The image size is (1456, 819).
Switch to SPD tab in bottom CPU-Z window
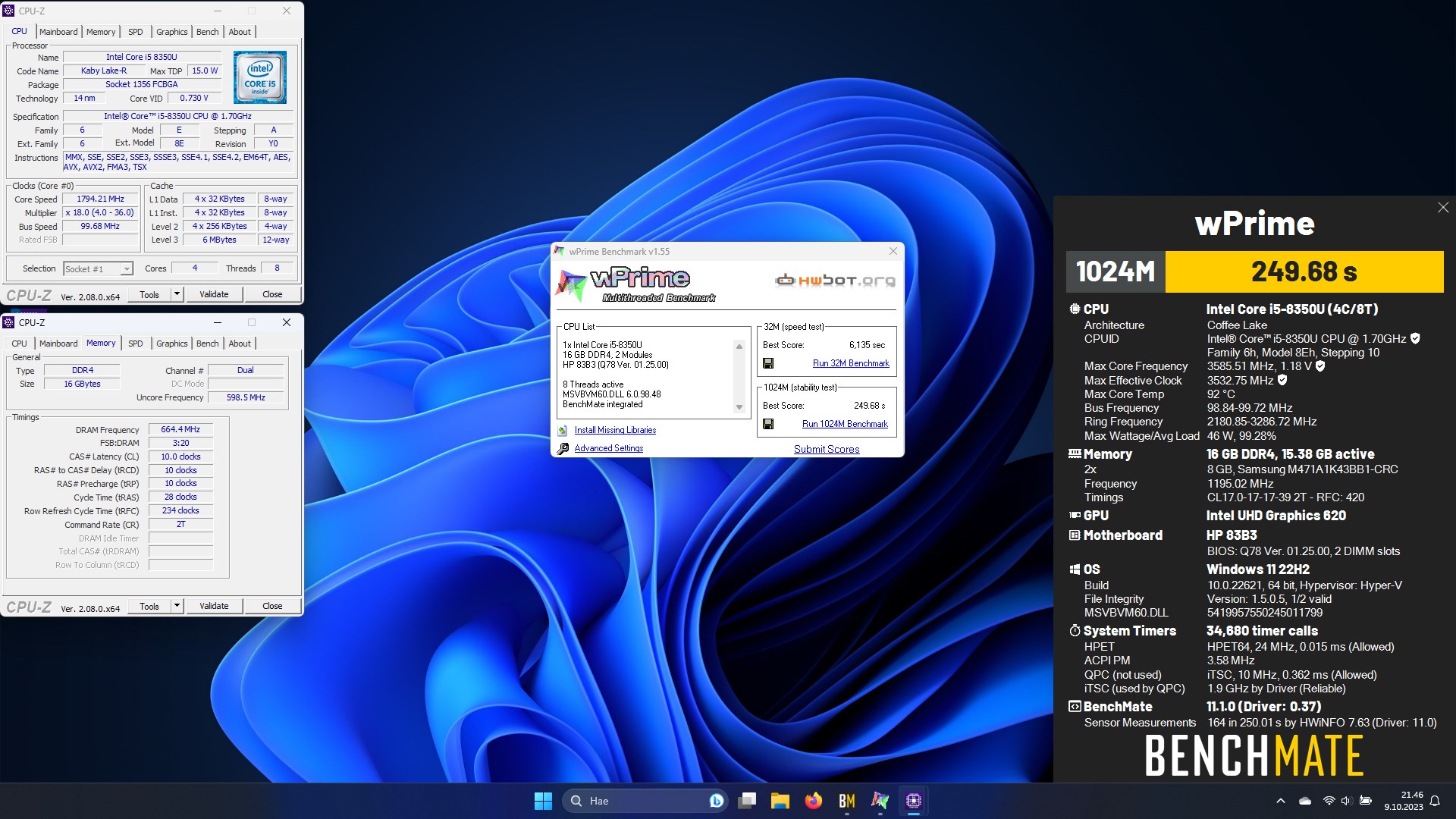tap(136, 344)
